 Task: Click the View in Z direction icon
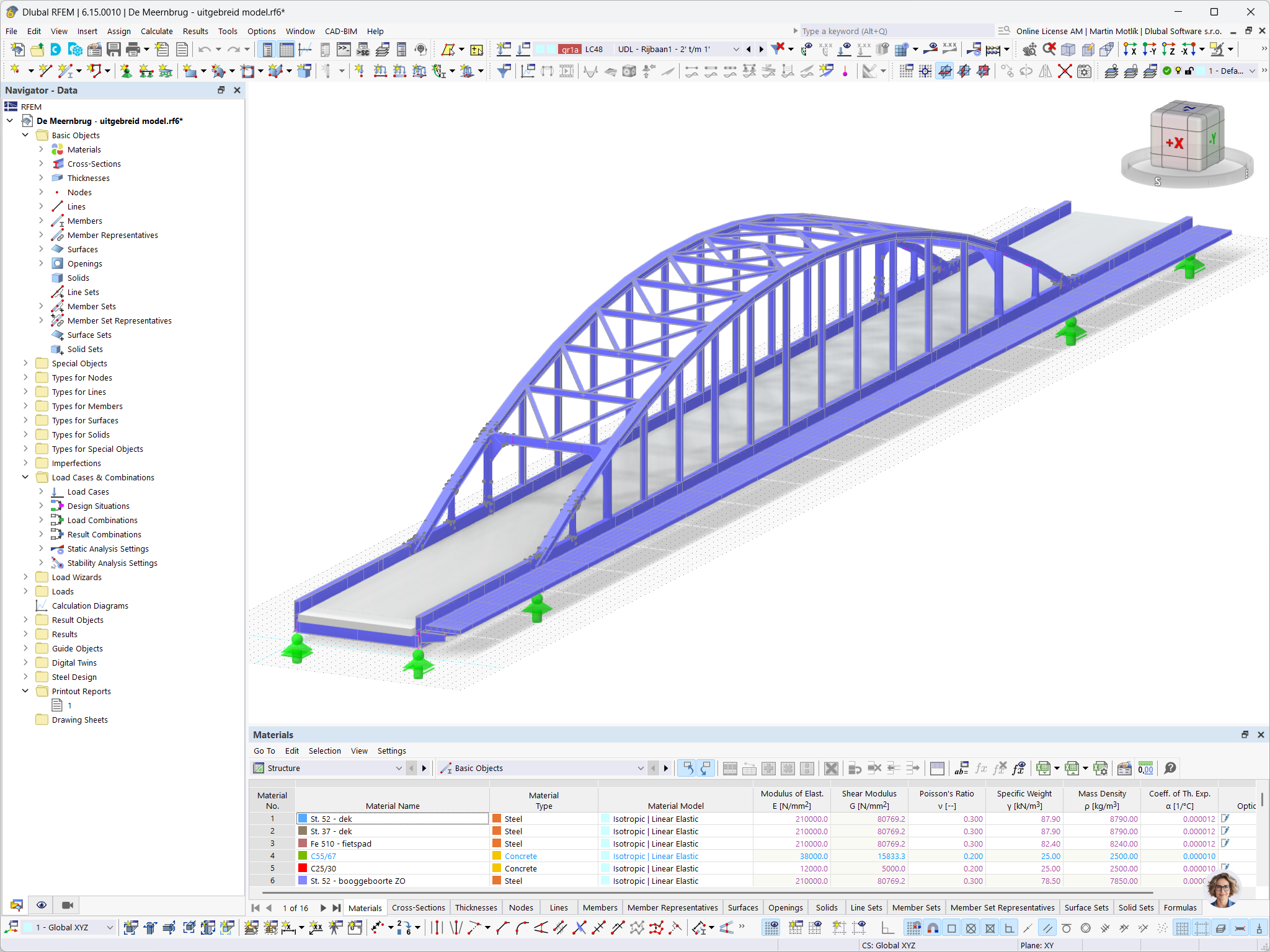tap(1168, 50)
